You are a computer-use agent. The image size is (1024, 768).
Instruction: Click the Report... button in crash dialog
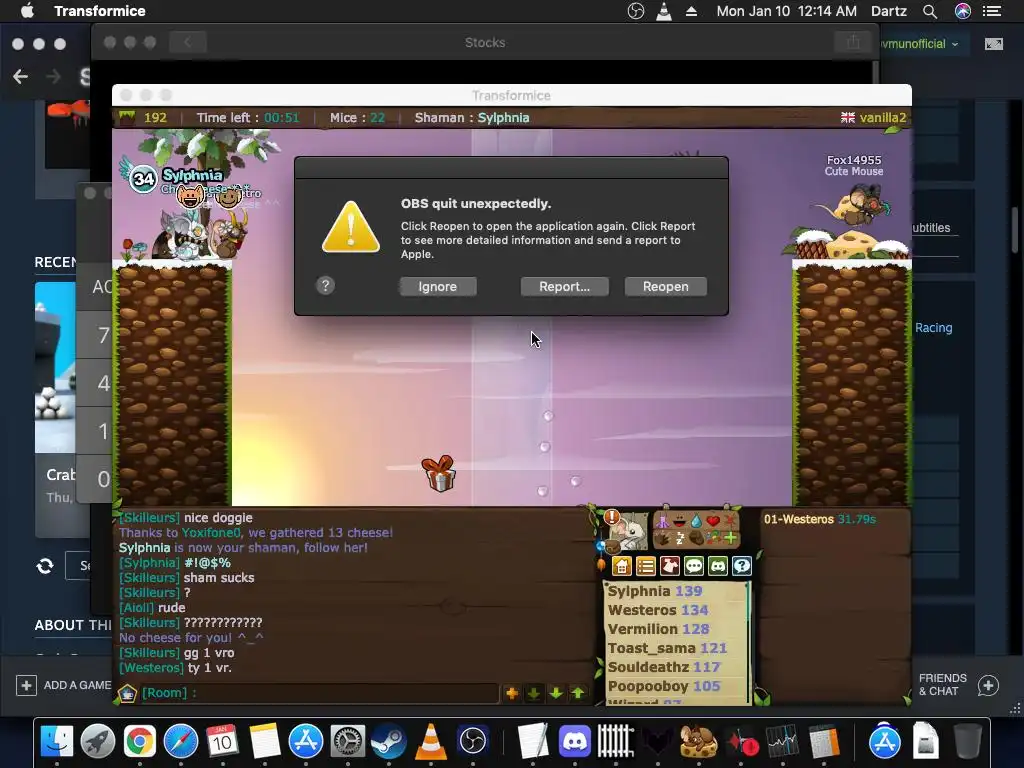pos(564,286)
